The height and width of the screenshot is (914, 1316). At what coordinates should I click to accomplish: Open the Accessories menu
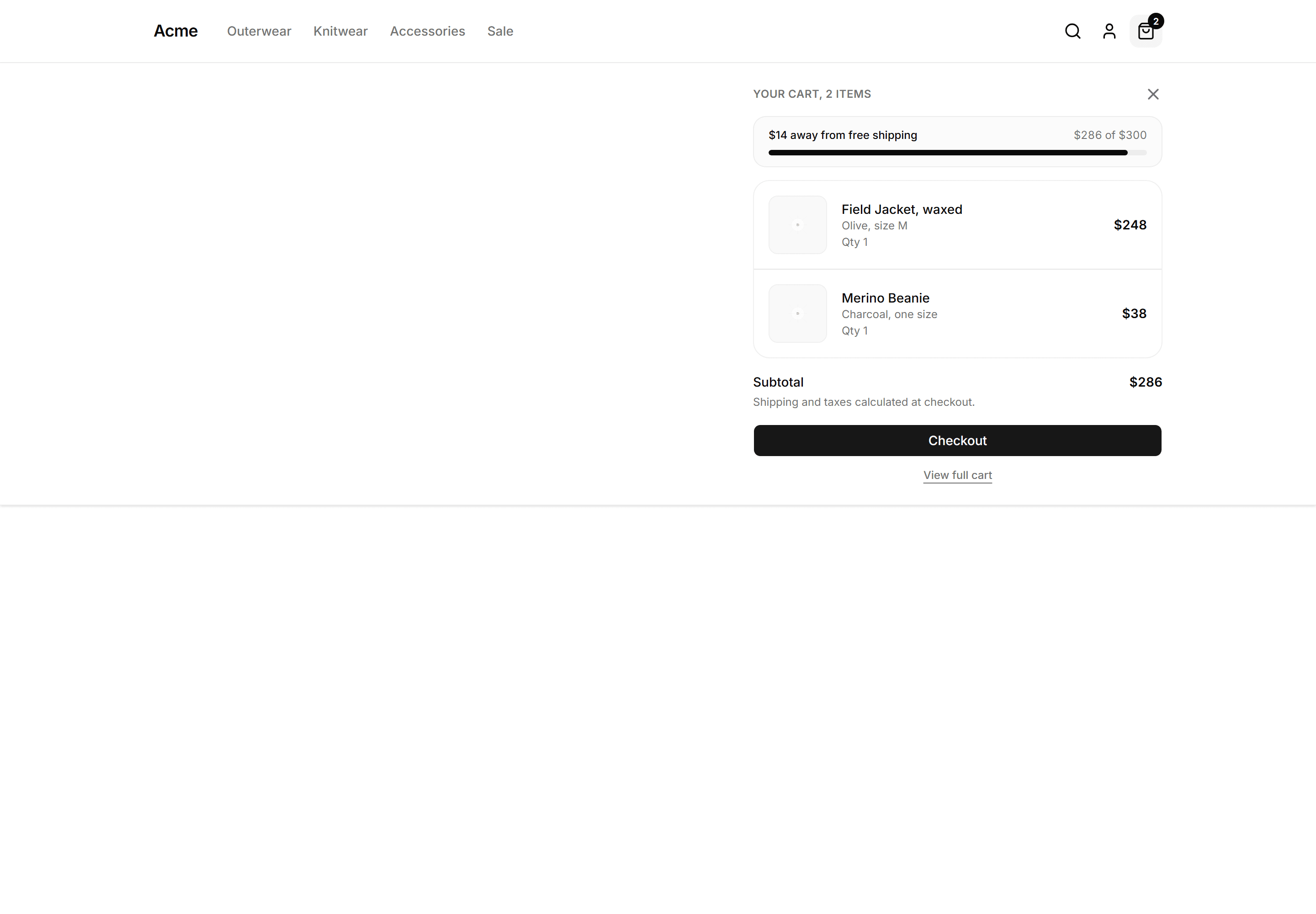[x=427, y=31]
